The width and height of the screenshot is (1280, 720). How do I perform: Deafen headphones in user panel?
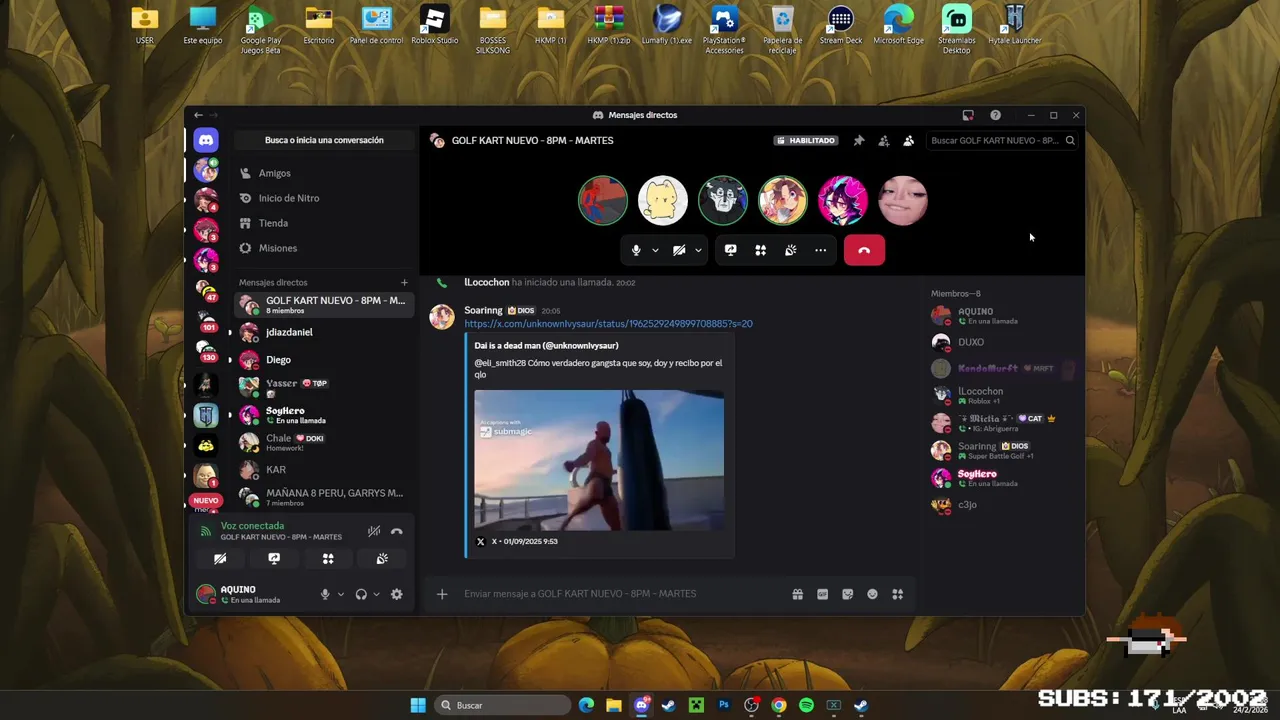point(361,594)
